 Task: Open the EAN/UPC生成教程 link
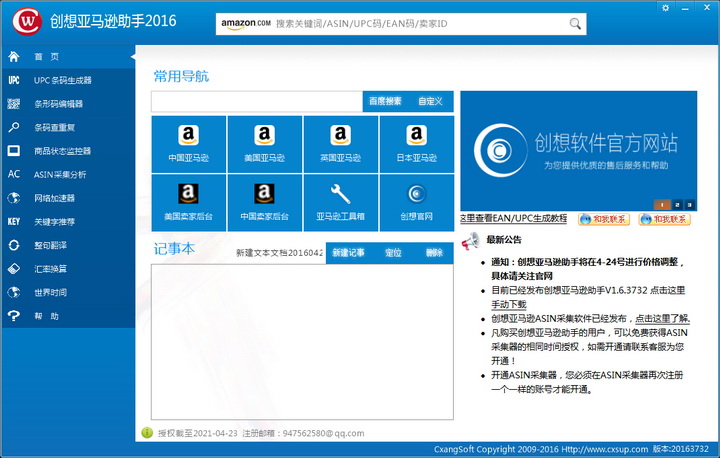click(513, 218)
